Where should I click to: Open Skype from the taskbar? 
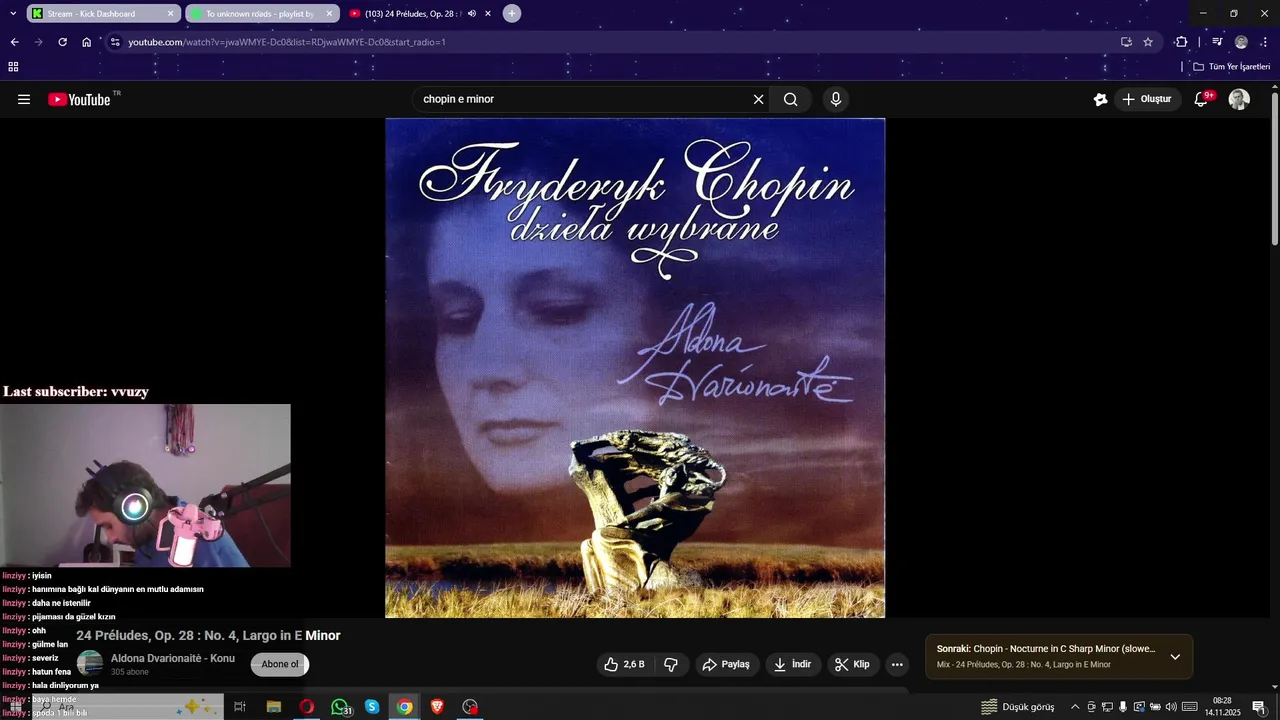372,707
